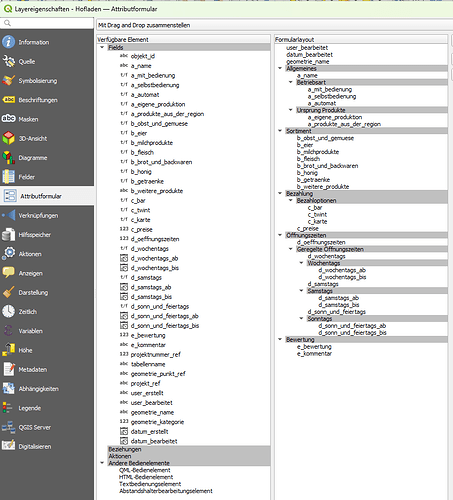This screenshot has width=453, height=500.
Task: Collapse the Fields tree group
Action: [102, 47]
